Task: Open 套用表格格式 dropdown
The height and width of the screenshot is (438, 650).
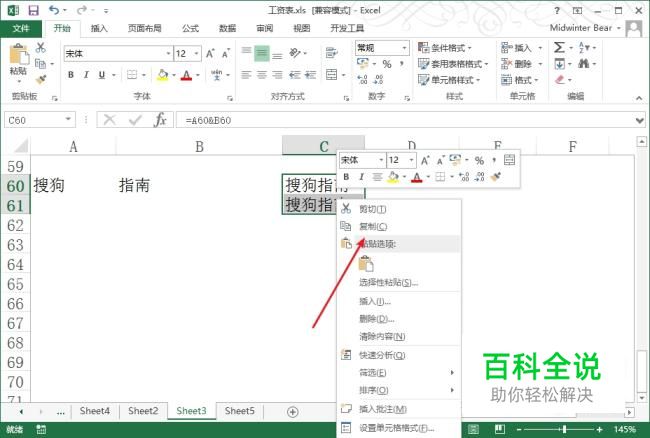Action: tap(453, 64)
